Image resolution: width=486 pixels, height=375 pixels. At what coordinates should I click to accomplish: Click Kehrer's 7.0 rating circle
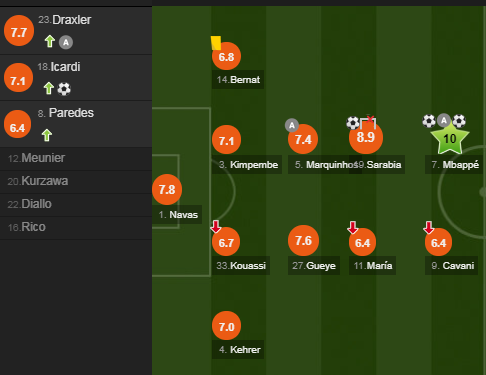click(227, 326)
